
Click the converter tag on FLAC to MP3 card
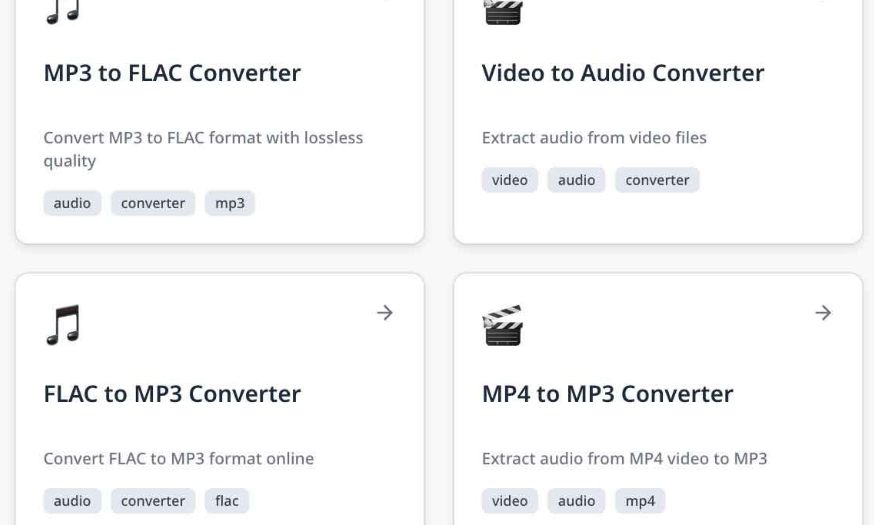coord(153,501)
